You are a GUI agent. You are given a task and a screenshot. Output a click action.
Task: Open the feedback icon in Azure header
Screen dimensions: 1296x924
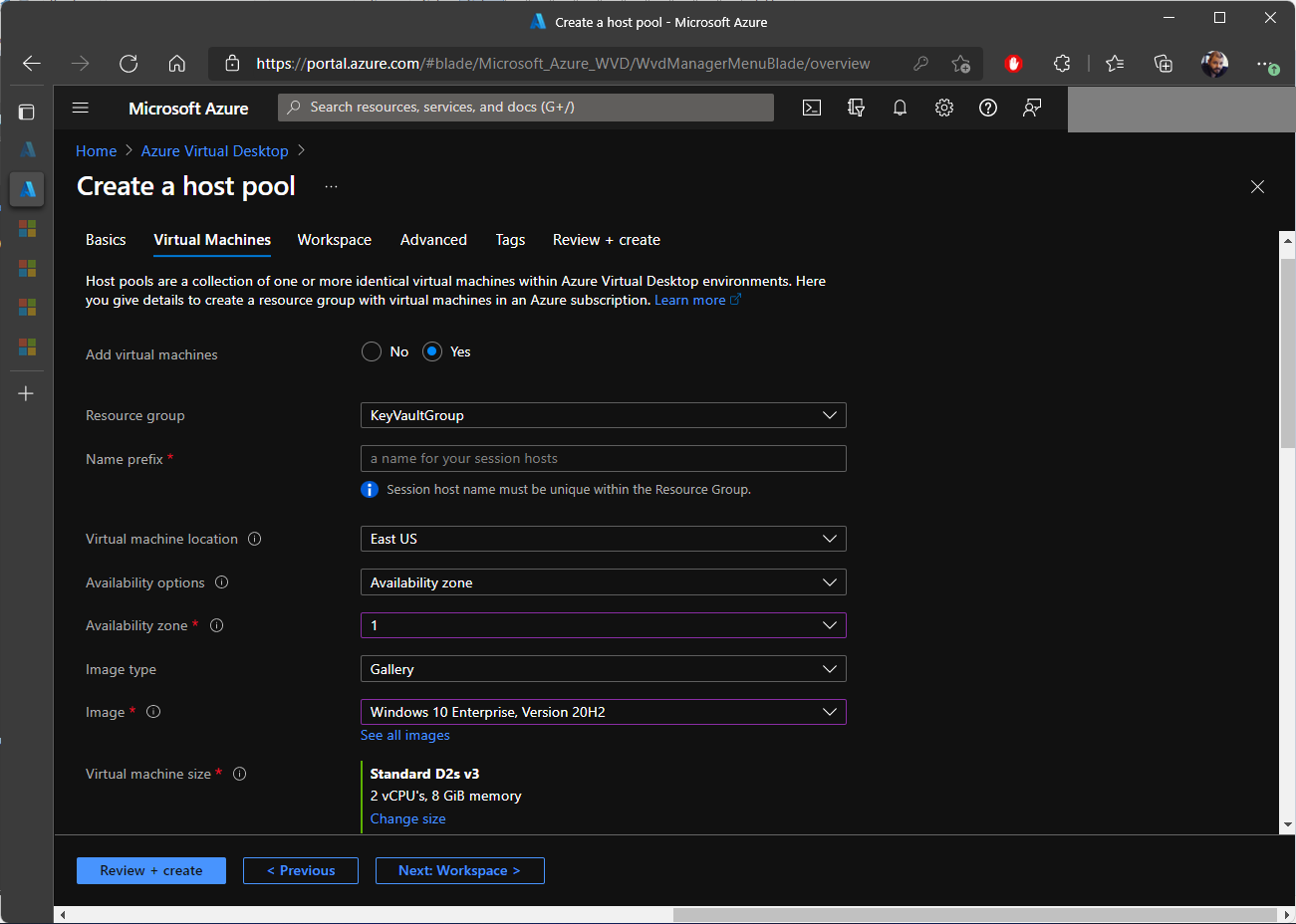[x=1032, y=108]
